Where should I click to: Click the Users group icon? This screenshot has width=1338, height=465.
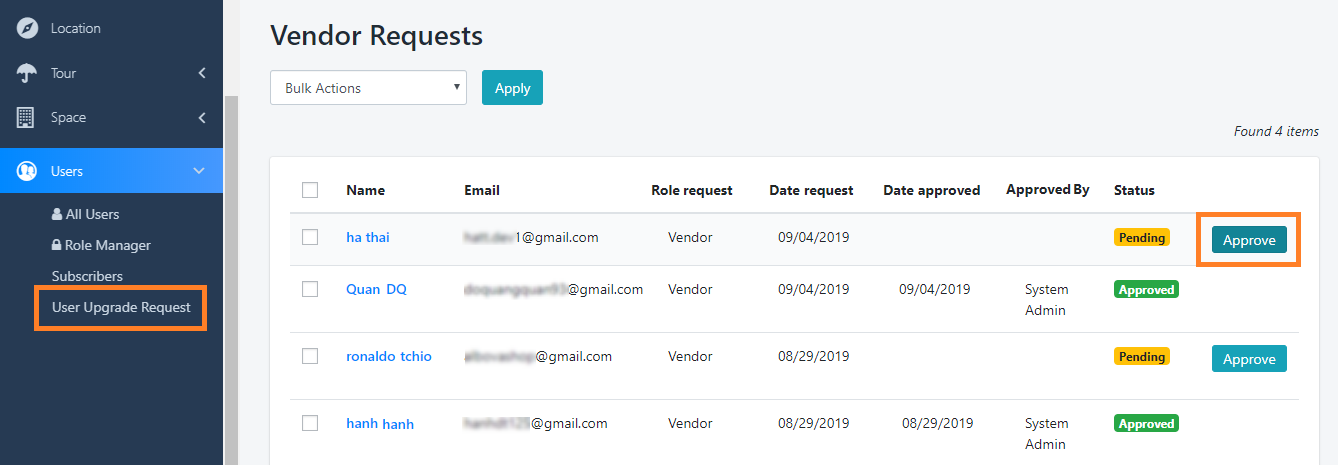27,171
